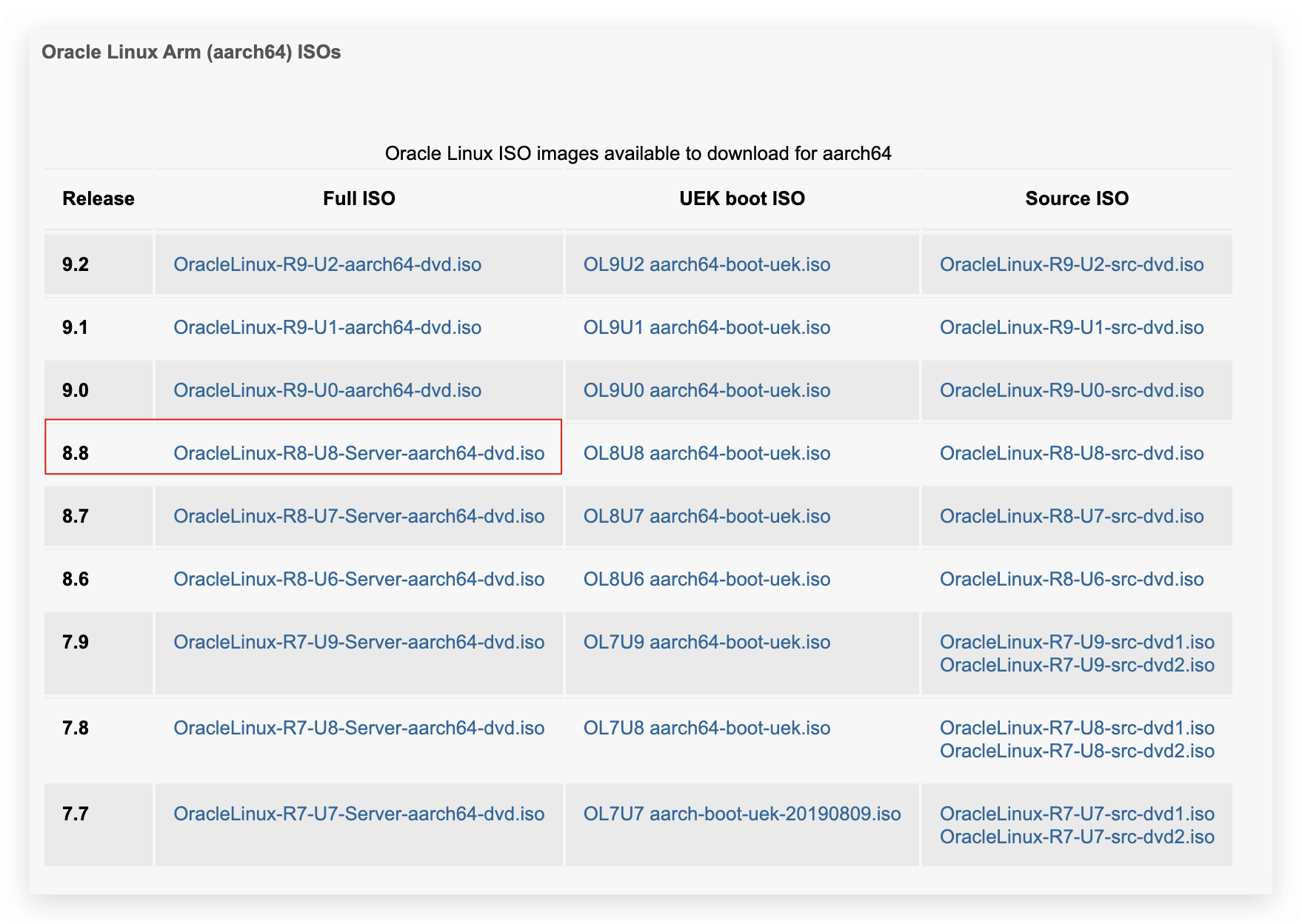Click the Source ISO column header
This screenshot has height=924, width=1302.
click(x=1077, y=198)
